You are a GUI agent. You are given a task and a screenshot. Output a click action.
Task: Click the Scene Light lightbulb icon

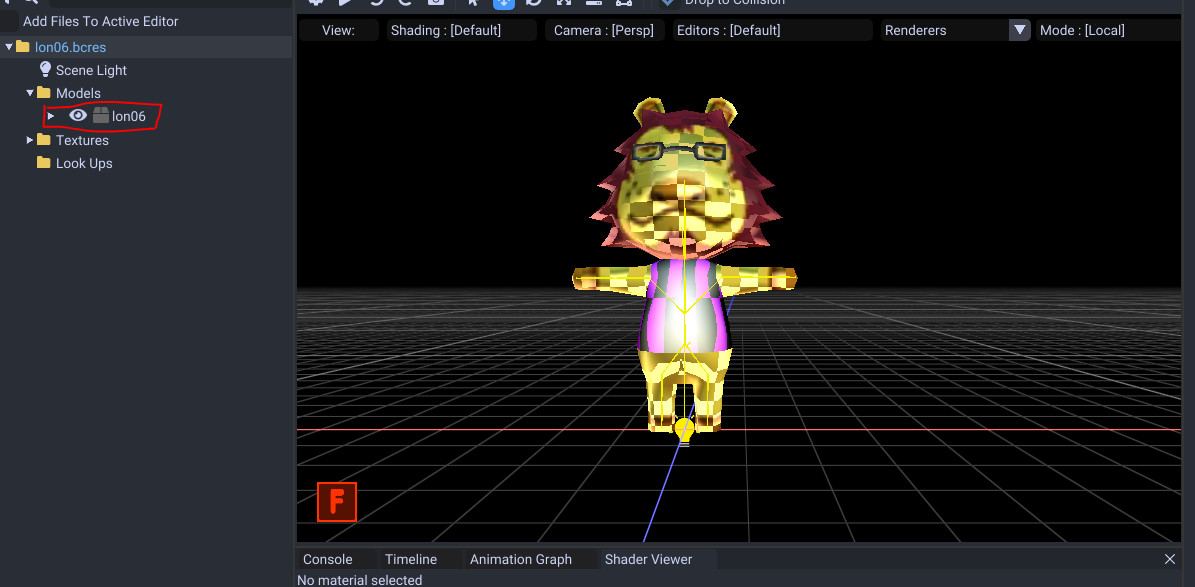pyautogui.click(x=45, y=70)
